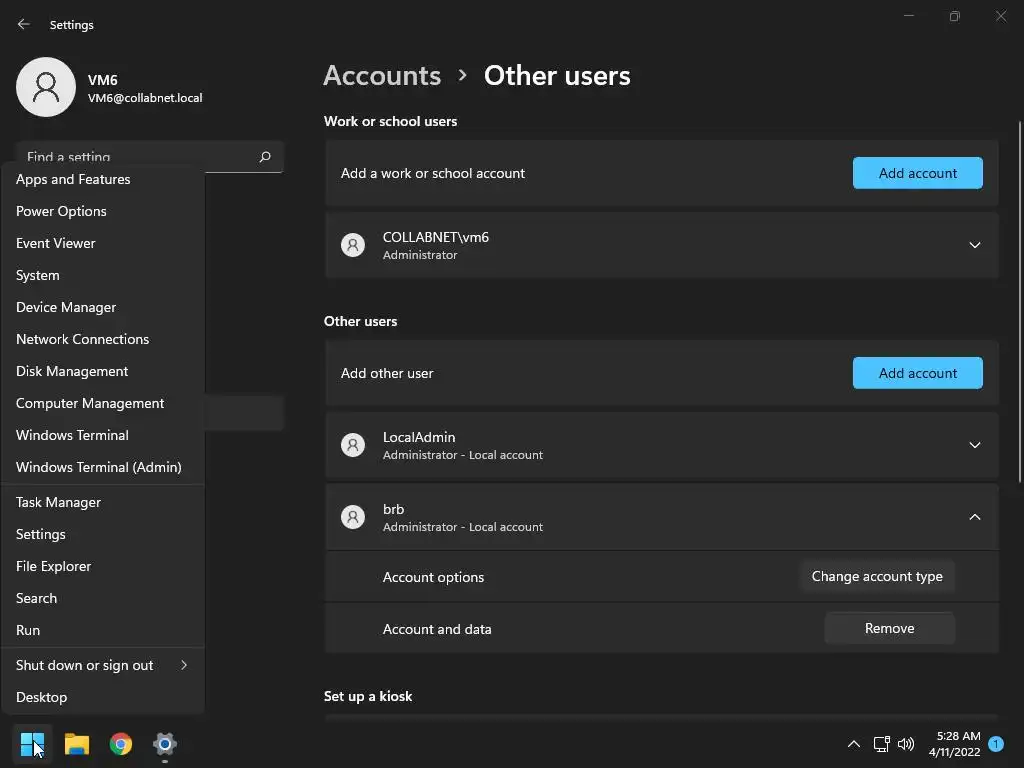Expand the LocalAdmin account entry
This screenshot has height=768, width=1024.
point(974,445)
